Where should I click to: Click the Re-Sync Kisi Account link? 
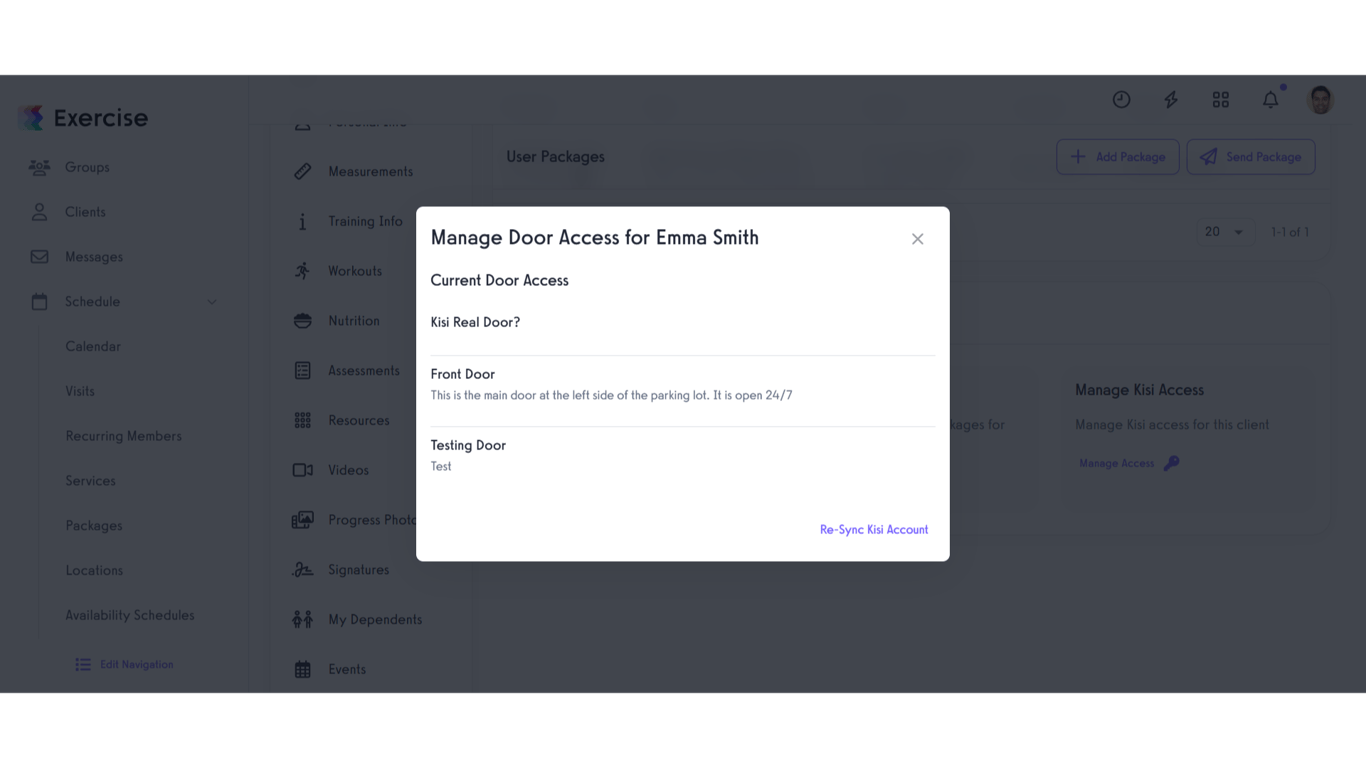[x=873, y=529]
